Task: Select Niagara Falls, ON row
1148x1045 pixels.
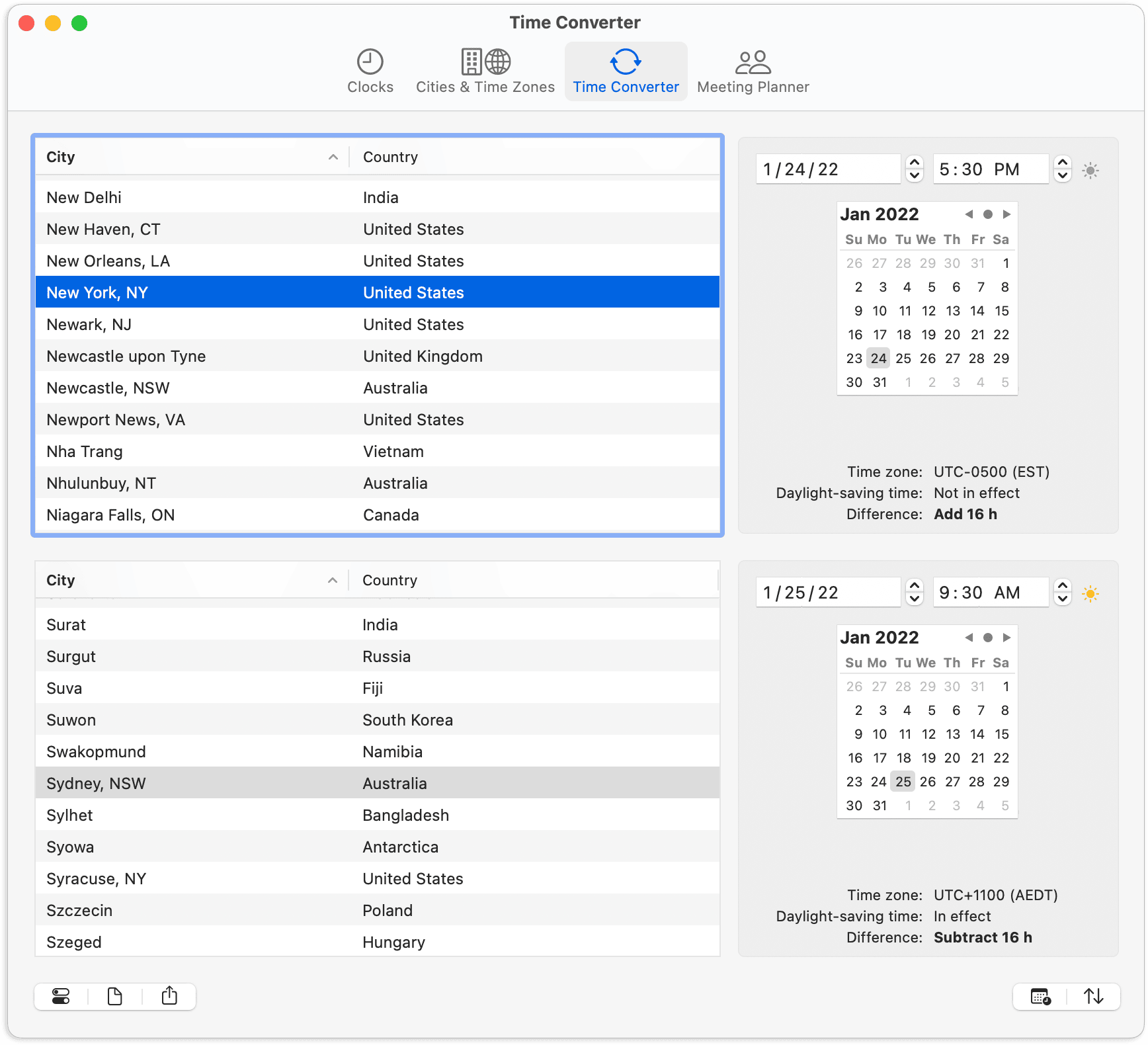Action: [x=378, y=515]
